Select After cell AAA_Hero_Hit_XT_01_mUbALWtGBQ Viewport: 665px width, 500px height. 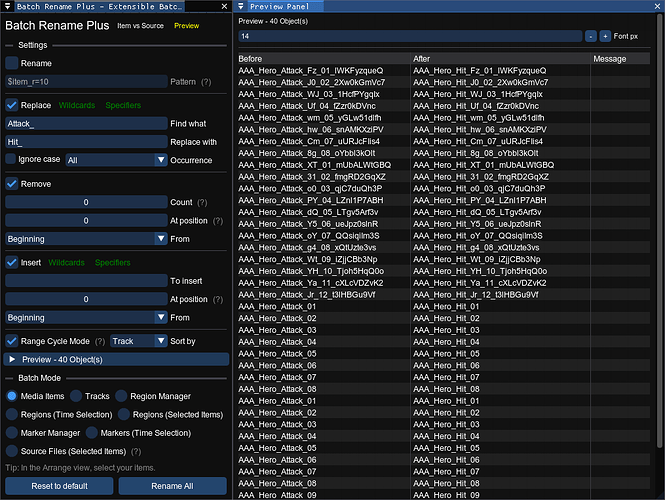483,165
